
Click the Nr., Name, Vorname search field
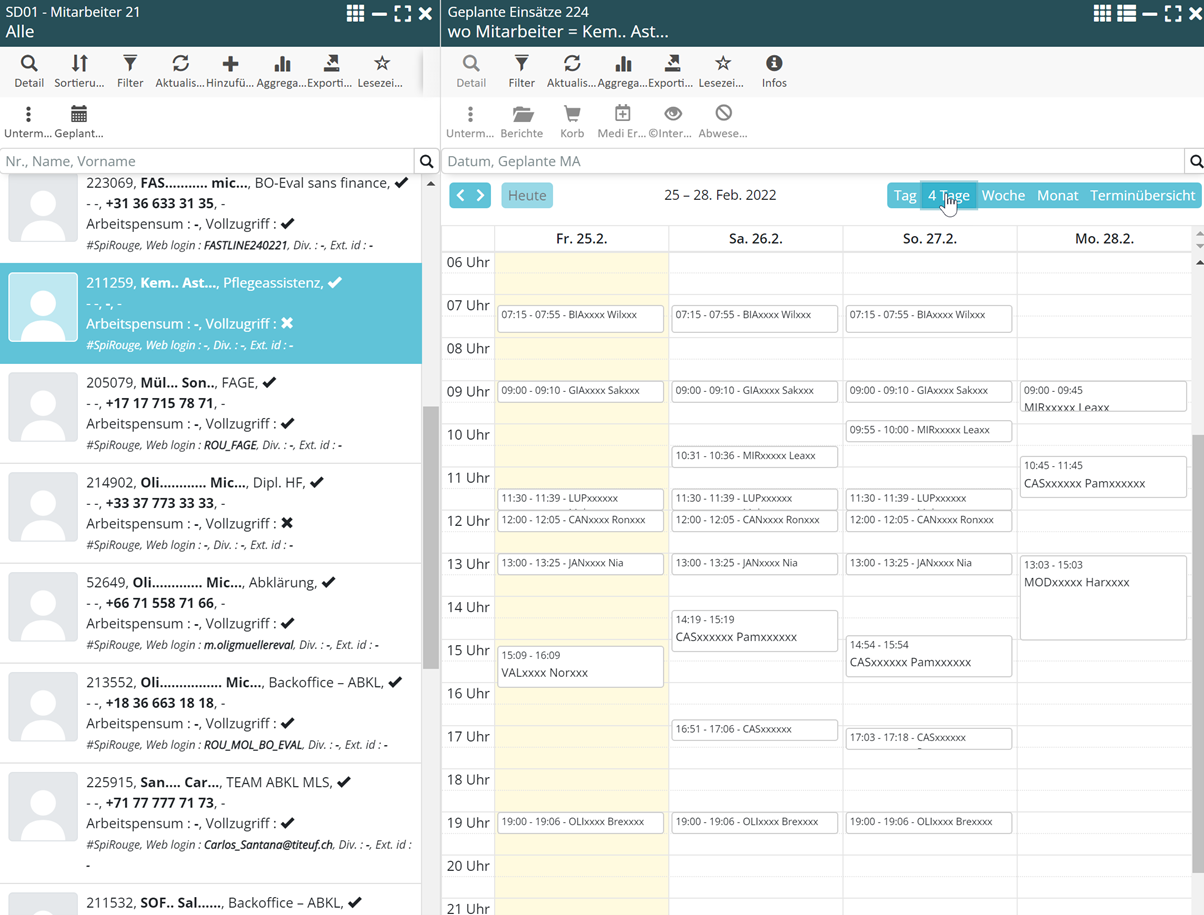tap(207, 161)
